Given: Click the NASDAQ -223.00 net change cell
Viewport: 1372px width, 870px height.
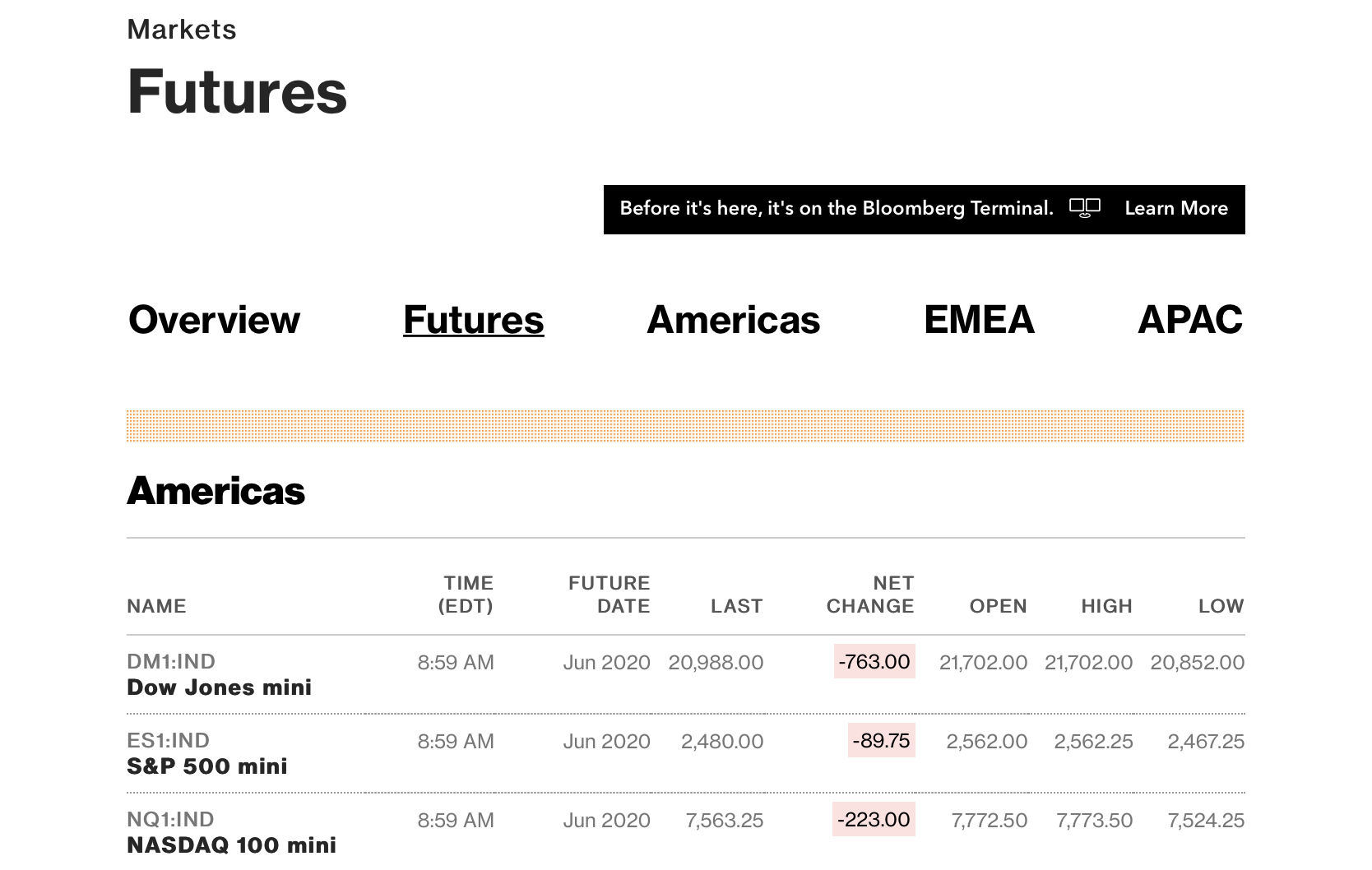Looking at the screenshot, I should (x=873, y=820).
